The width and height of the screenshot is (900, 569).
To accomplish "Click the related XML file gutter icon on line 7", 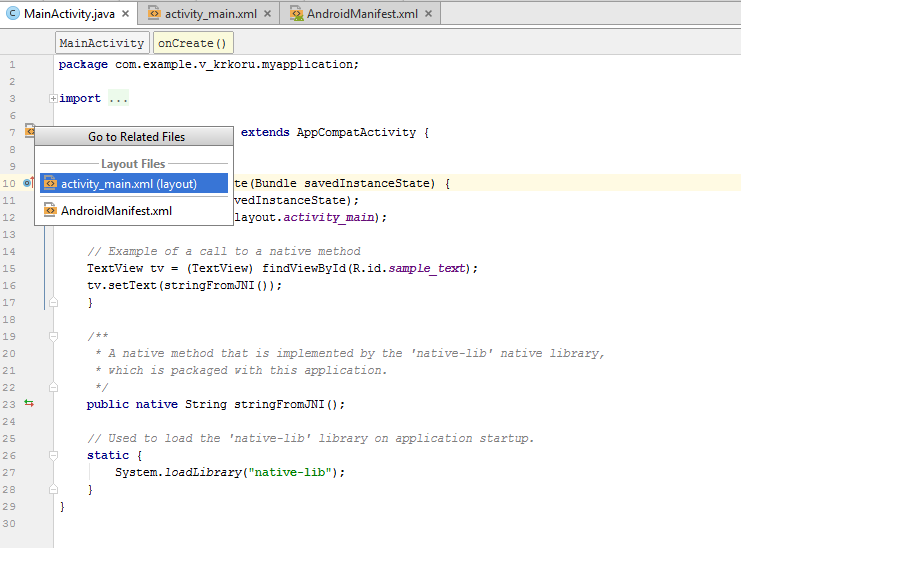I will pos(30,131).
